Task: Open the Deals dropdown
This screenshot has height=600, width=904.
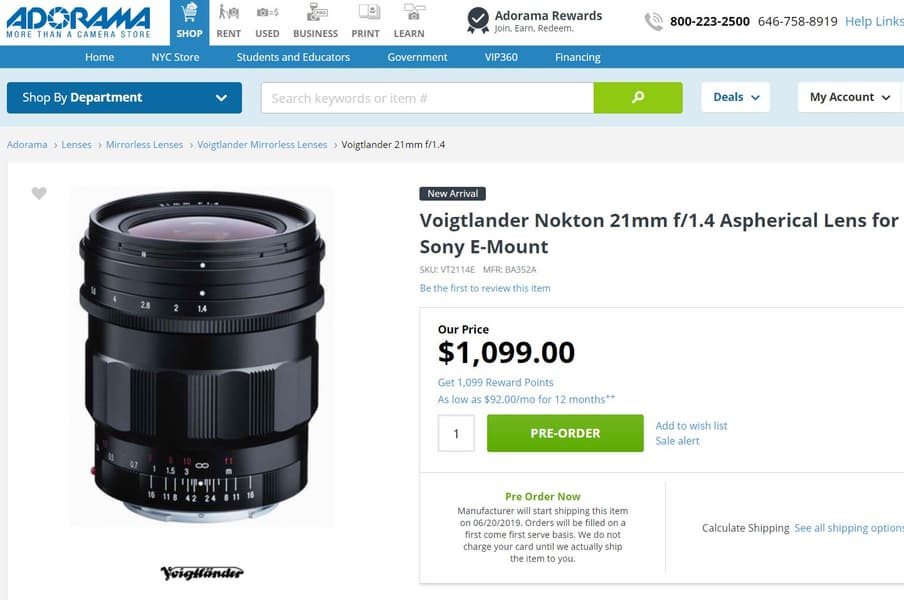Action: 736,97
